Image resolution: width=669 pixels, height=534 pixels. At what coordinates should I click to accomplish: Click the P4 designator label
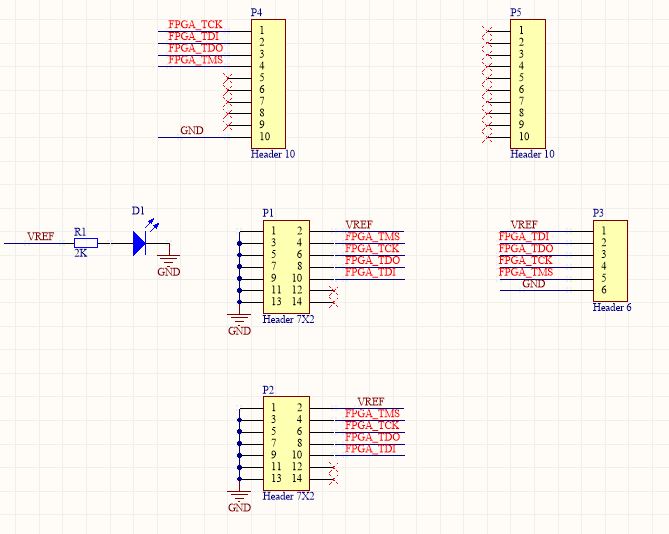256,12
